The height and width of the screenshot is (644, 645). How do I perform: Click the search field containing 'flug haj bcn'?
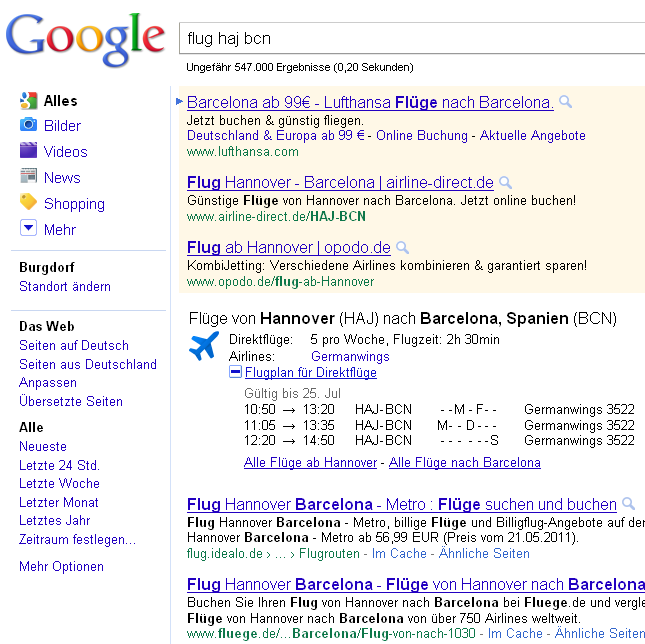click(x=410, y=39)
